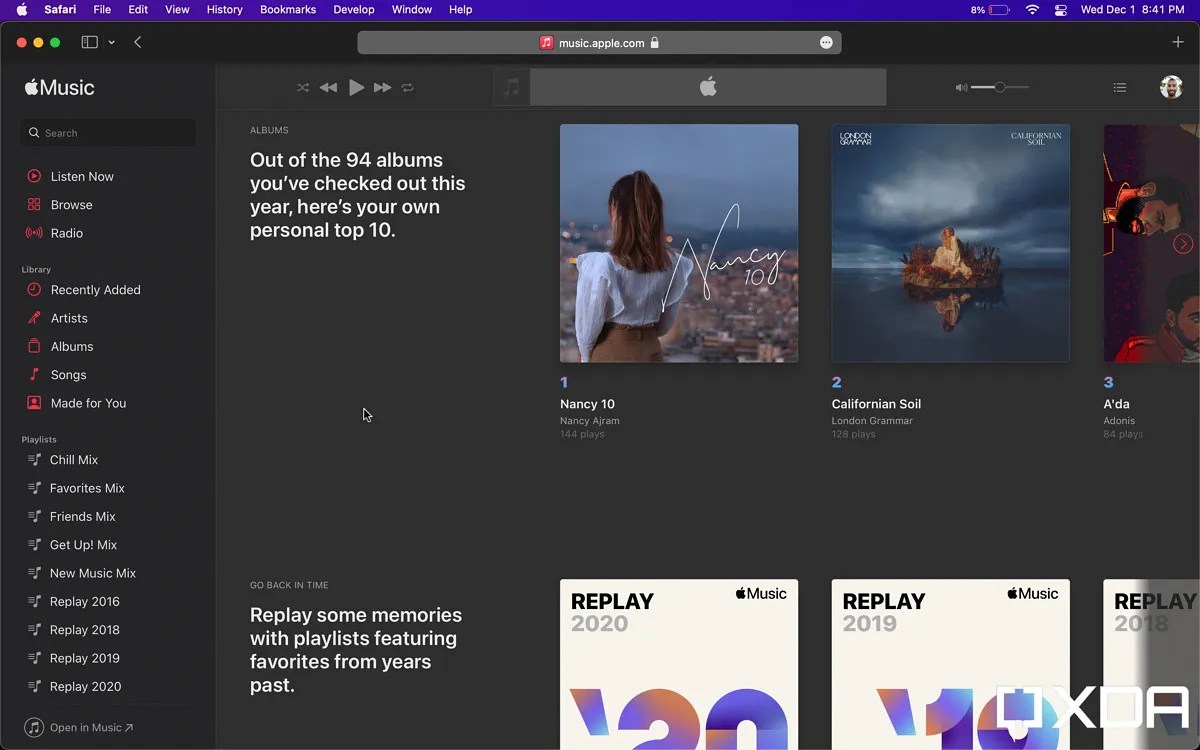Open Made for You
The height and width of the screenshot is (750, 1200).
87,403
